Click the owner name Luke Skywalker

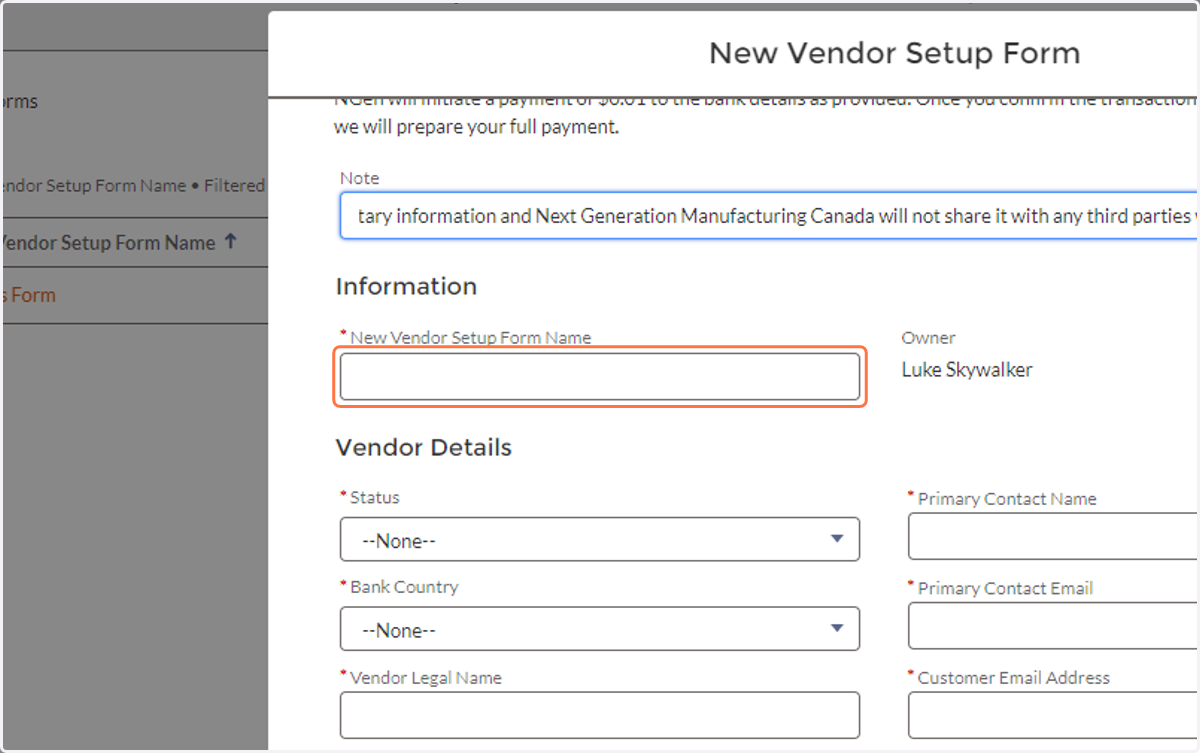click(967, 370)
